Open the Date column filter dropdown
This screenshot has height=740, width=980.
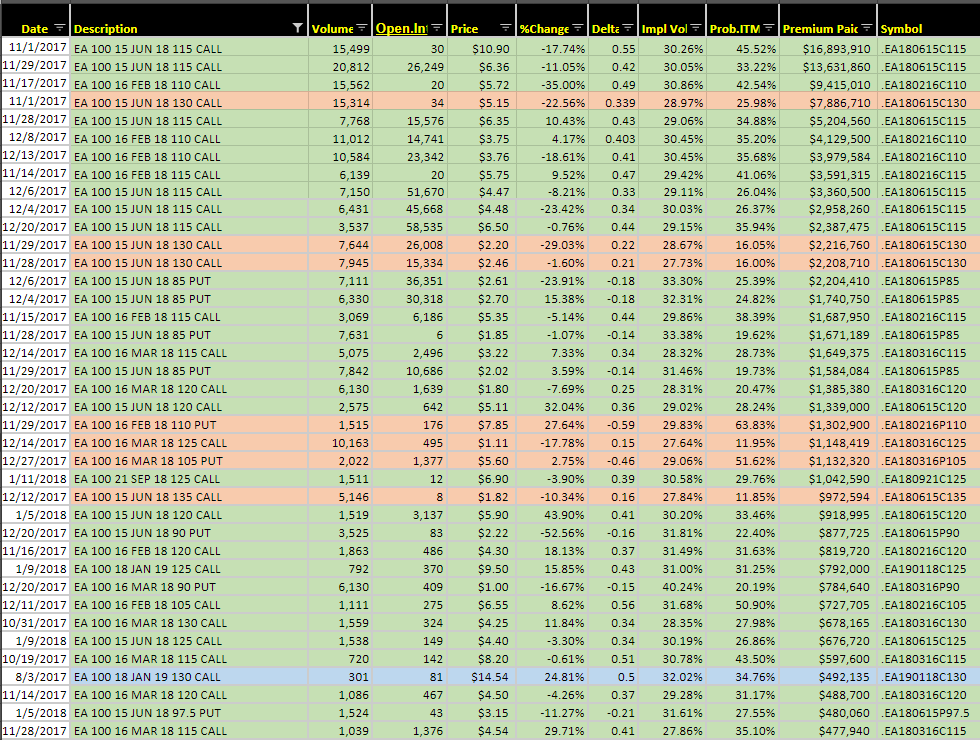59,28
